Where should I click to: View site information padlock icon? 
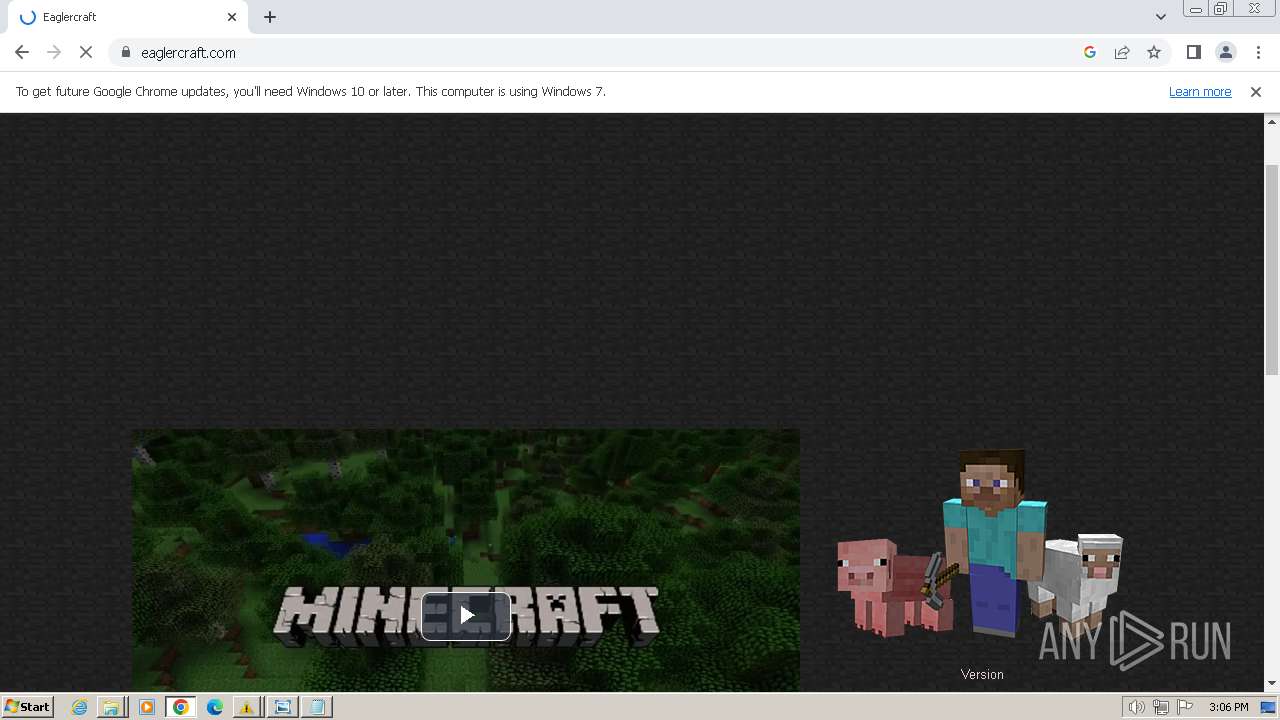[x=125, y=52]
